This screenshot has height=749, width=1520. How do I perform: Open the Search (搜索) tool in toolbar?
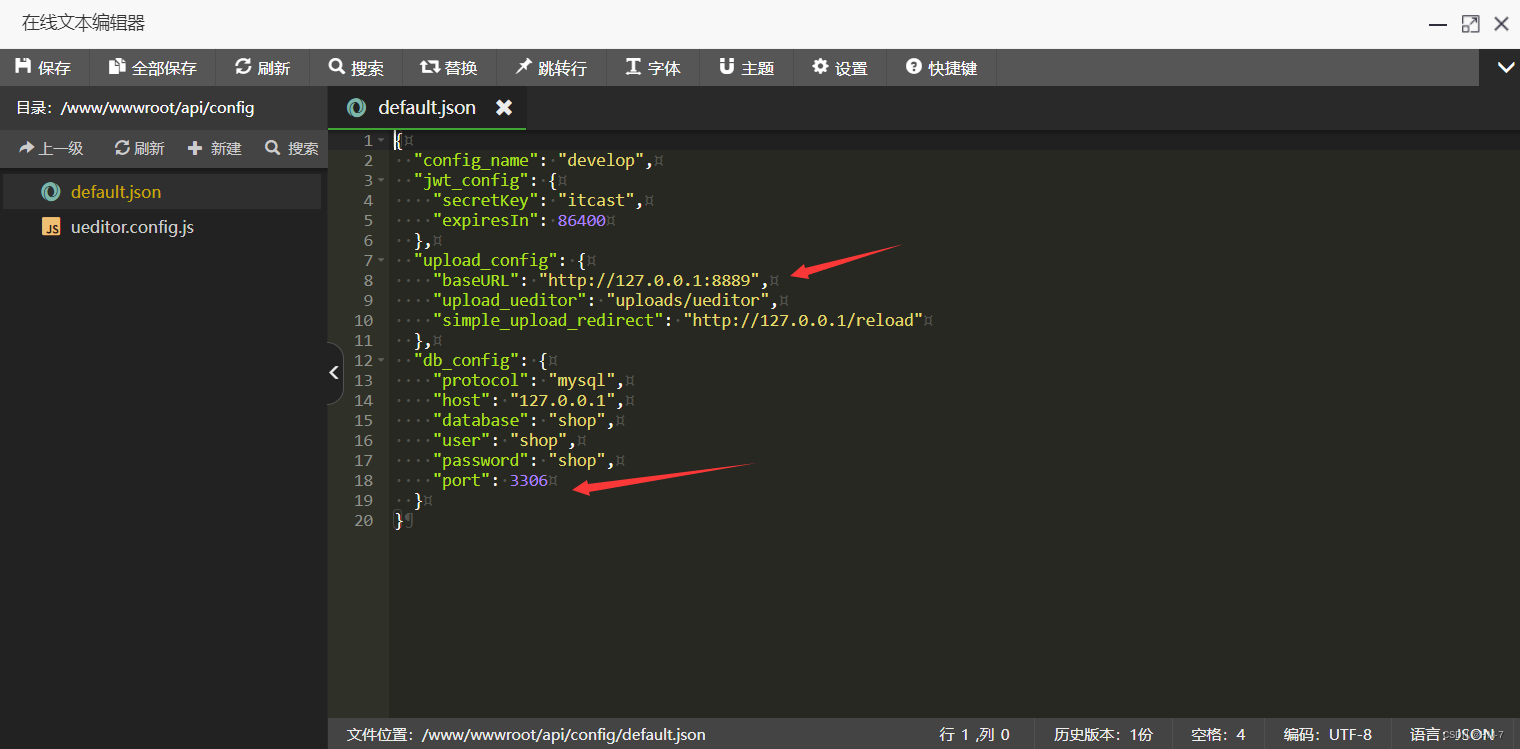click(x=356, y=68)
